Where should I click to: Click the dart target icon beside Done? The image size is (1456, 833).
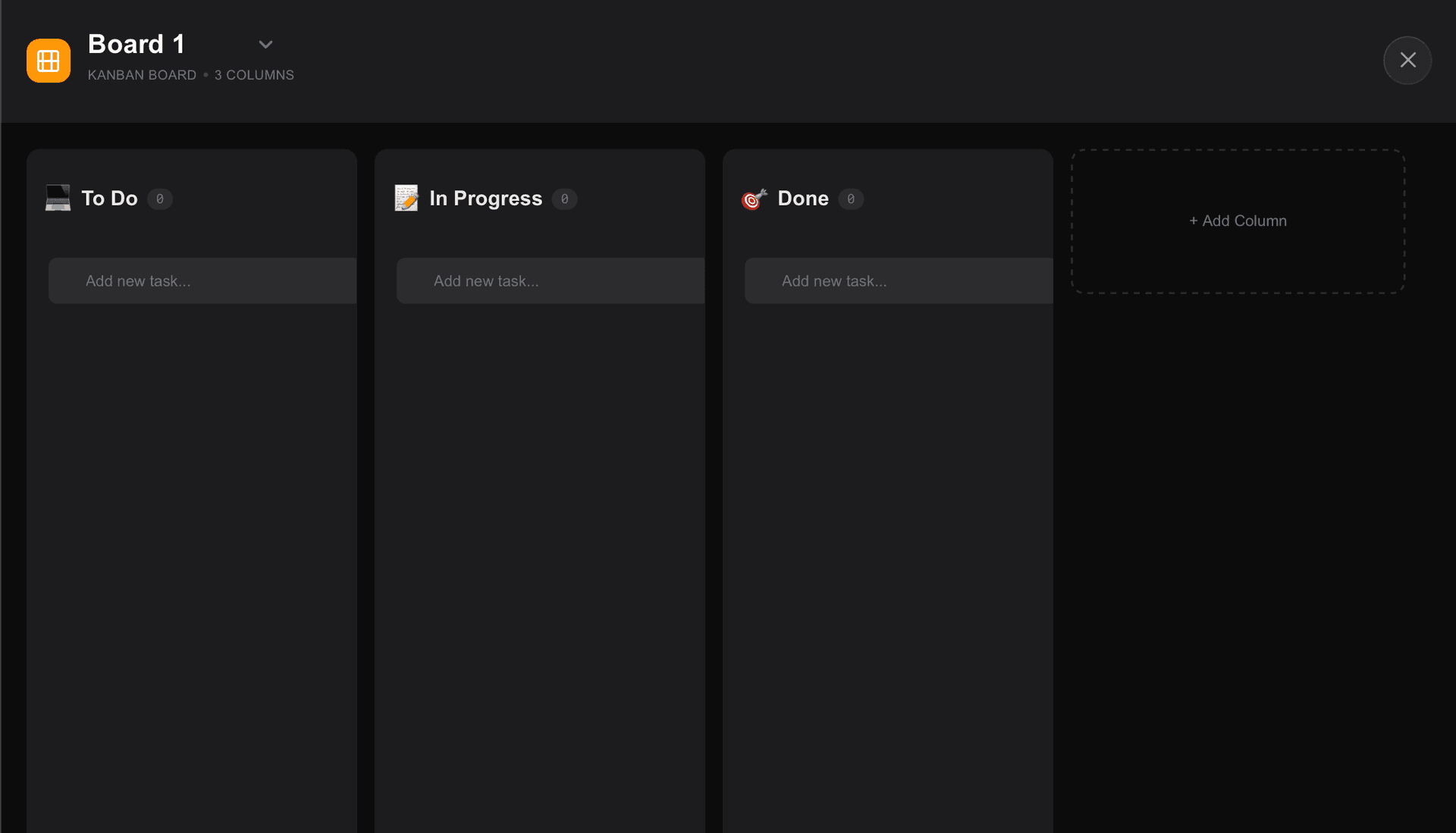click(x=754, y=199)
